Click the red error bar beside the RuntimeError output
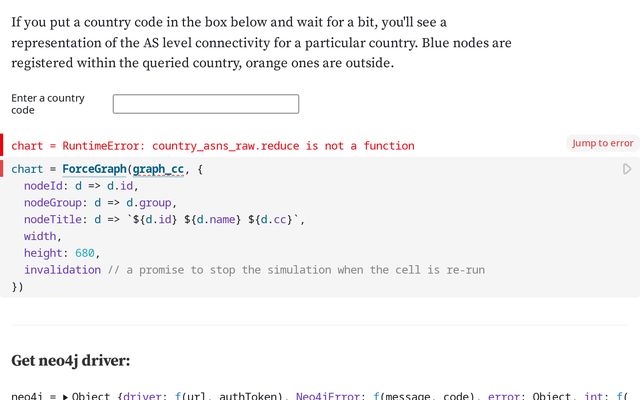This screenshot has height=400, width=640. [2, 145]
